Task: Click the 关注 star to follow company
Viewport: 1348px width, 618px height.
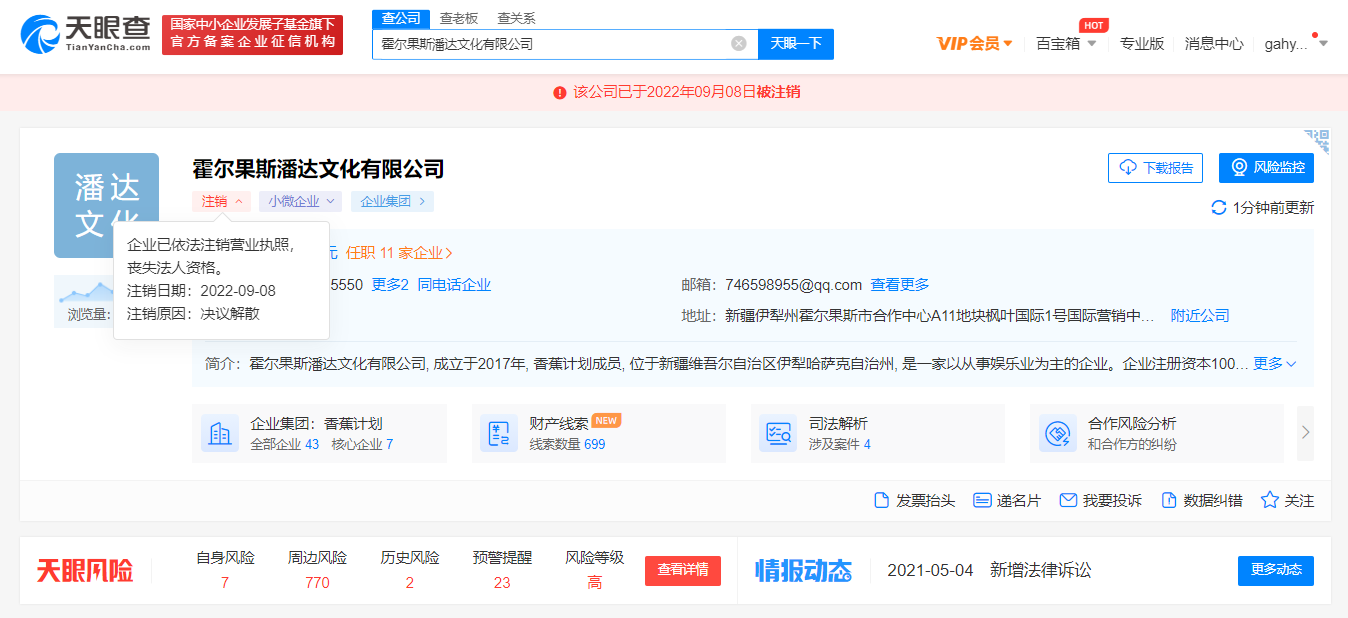Action: pos(1270,500)
